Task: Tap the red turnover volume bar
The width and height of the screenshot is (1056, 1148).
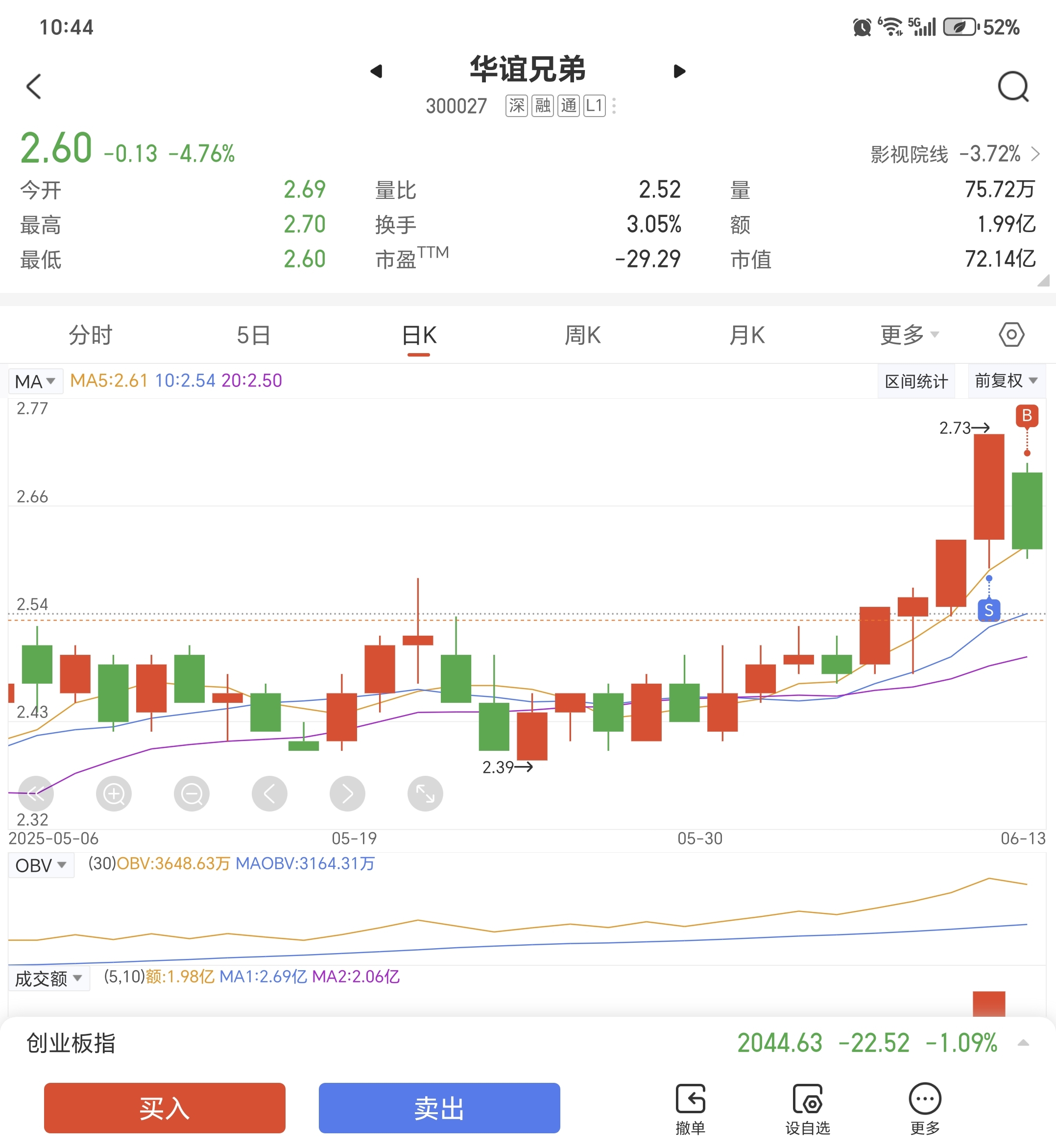Action: [988, 1004]
